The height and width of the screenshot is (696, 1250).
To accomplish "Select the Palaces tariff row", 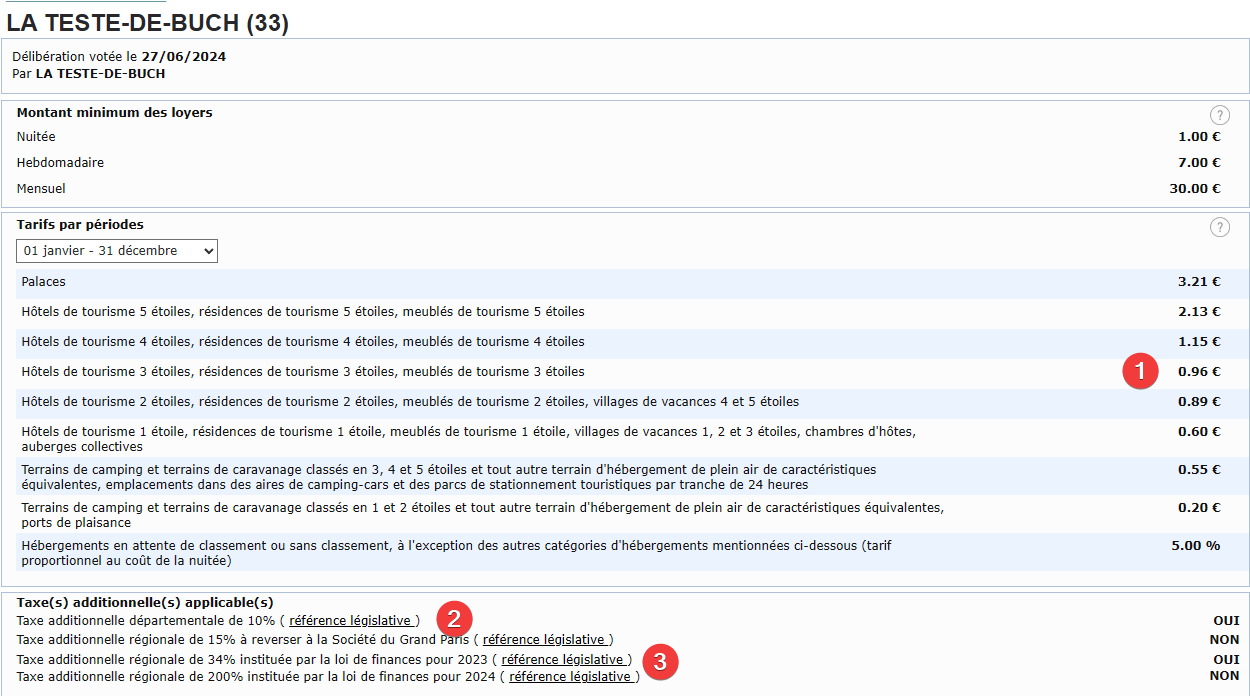I will (44, 282).
